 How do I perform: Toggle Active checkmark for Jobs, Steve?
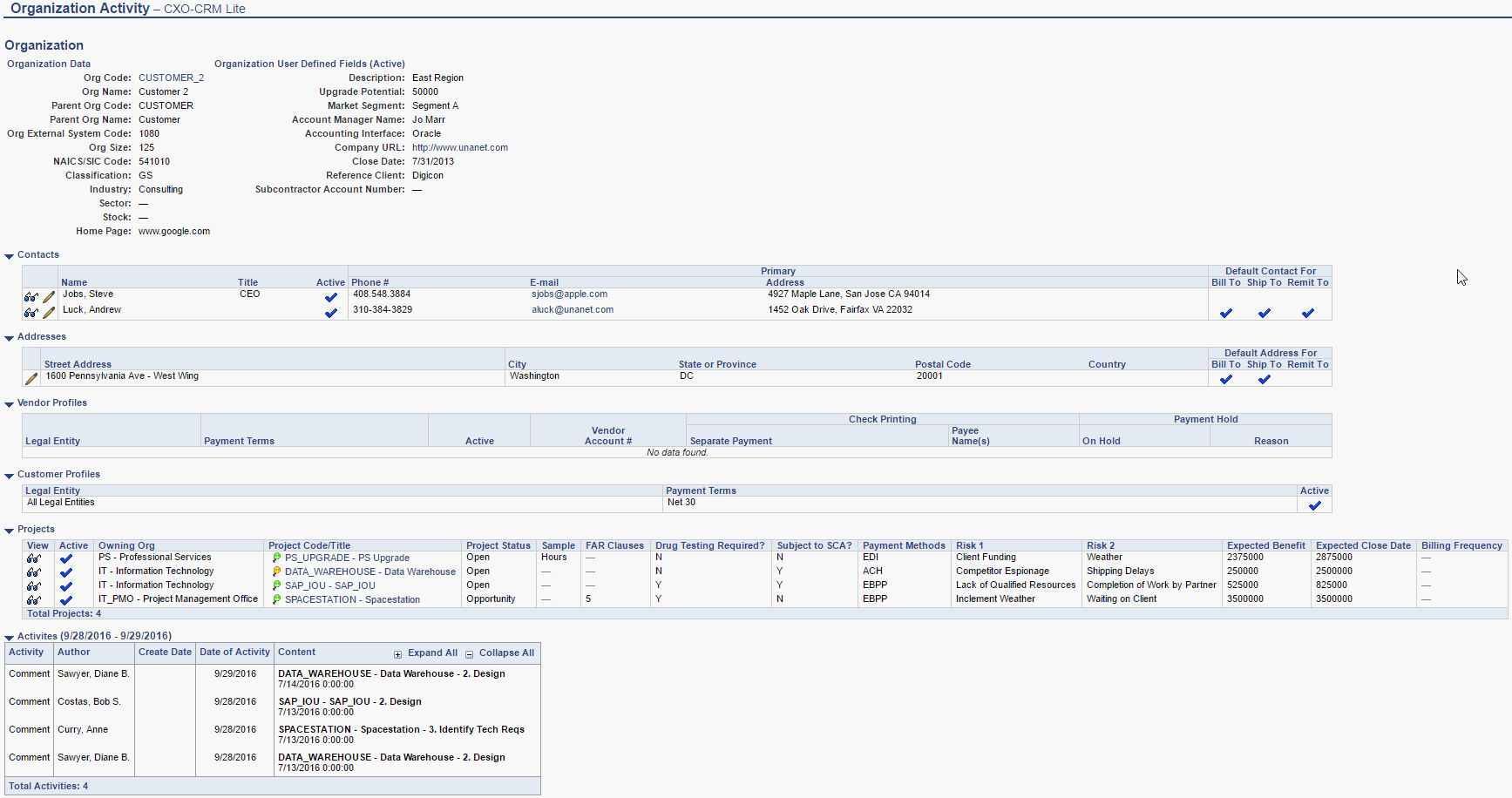click(x=330, y=296)
